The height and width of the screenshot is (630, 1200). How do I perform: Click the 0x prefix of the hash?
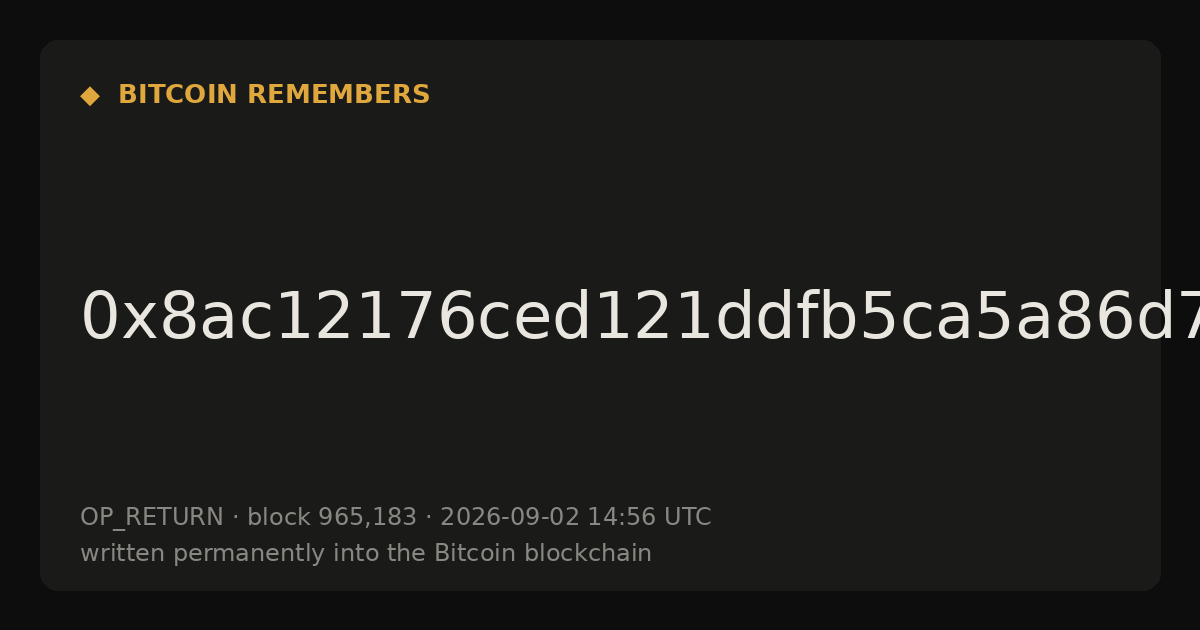pos(119,318)
